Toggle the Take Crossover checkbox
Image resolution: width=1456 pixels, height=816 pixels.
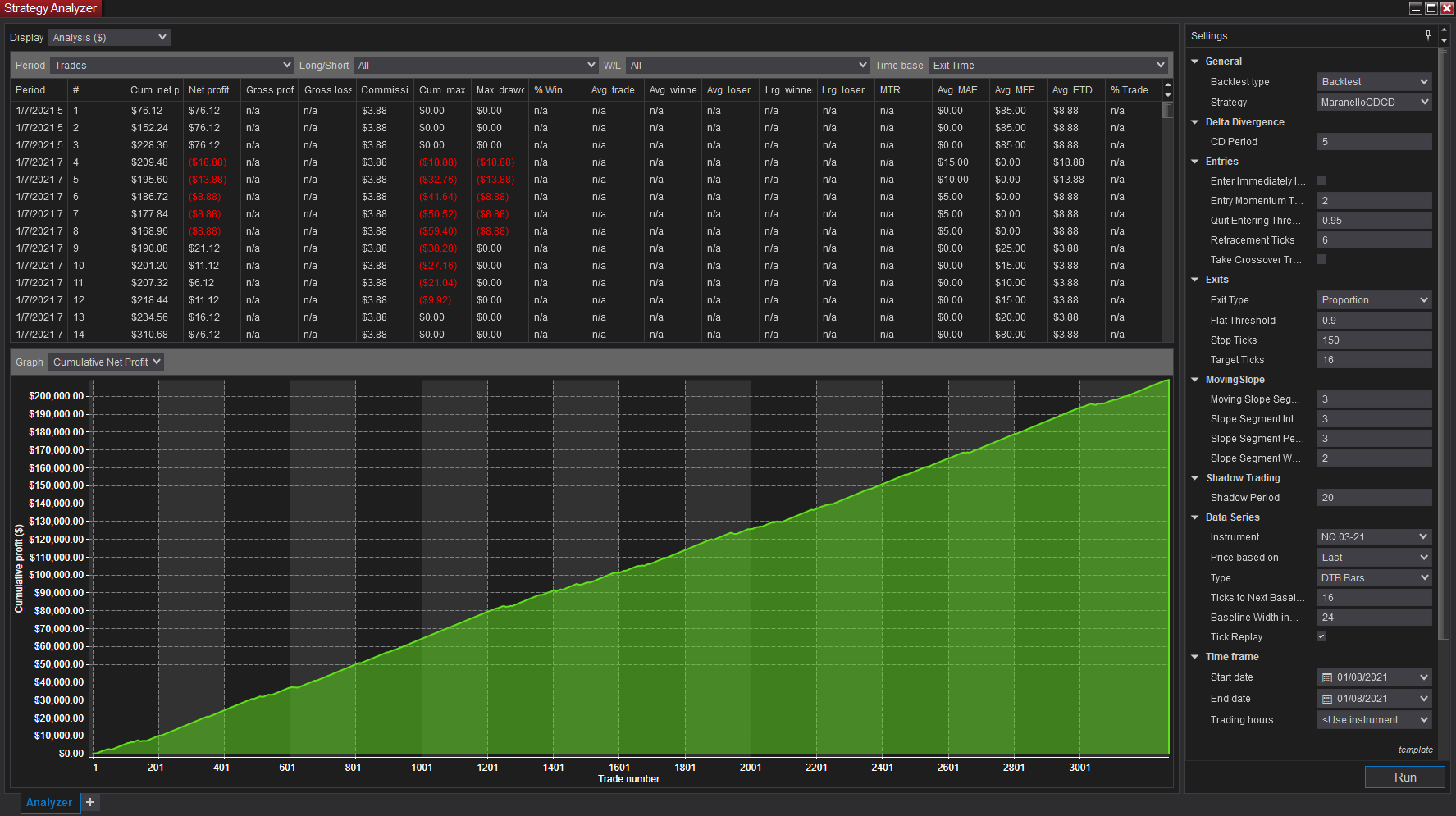[1321, 259]
